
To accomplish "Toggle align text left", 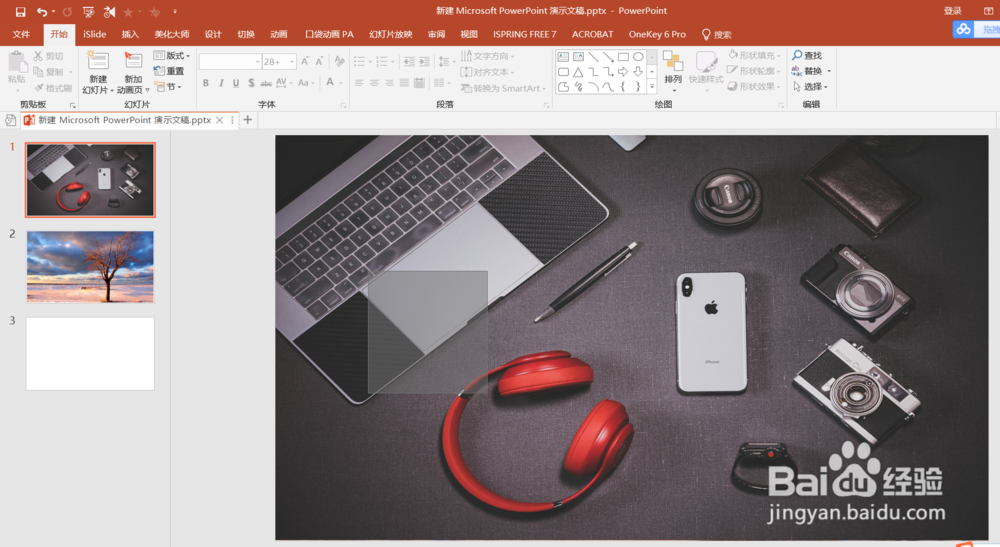I will (x=359, y=83).
